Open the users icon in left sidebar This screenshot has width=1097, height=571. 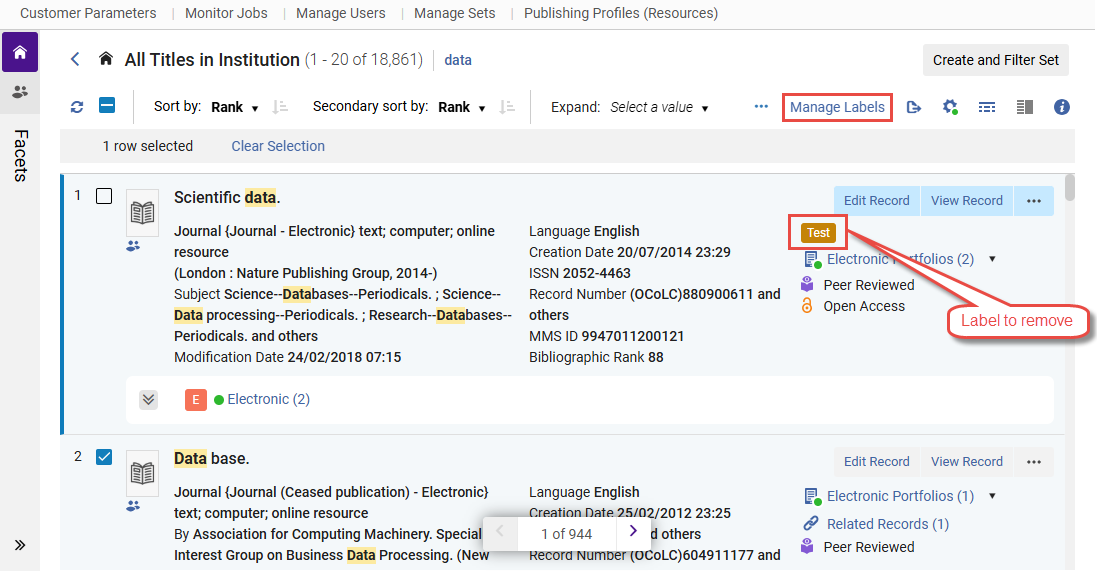pos(20,92)
